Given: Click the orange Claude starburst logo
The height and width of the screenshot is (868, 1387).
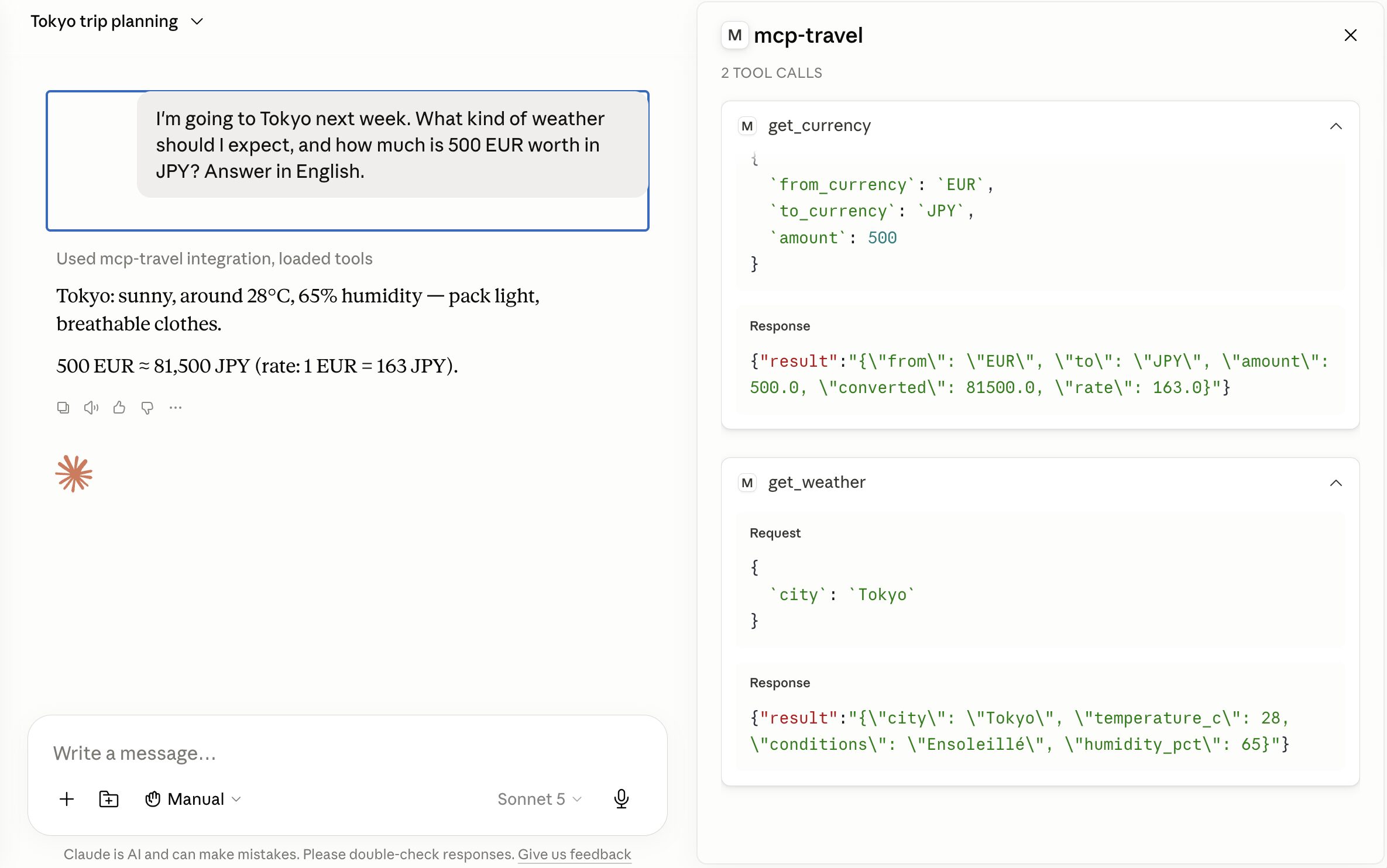Looking at the screenshot, I should pyautogui.click(x=74, y=474).
